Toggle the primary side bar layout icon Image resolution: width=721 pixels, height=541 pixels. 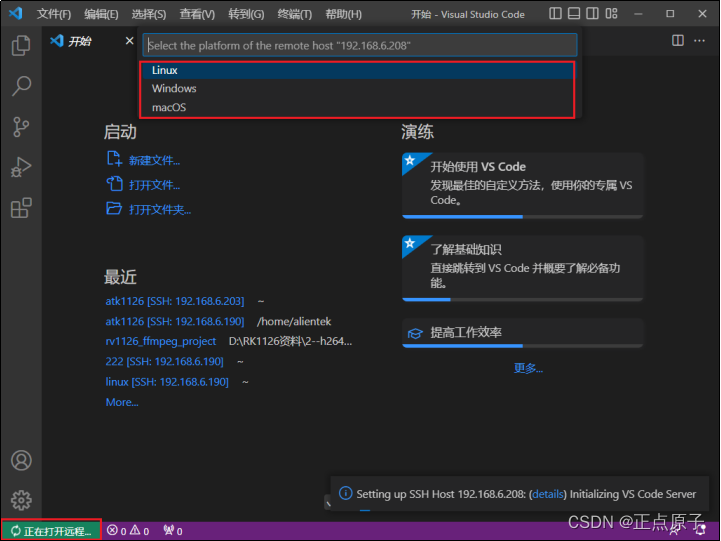tap(555, 13)
